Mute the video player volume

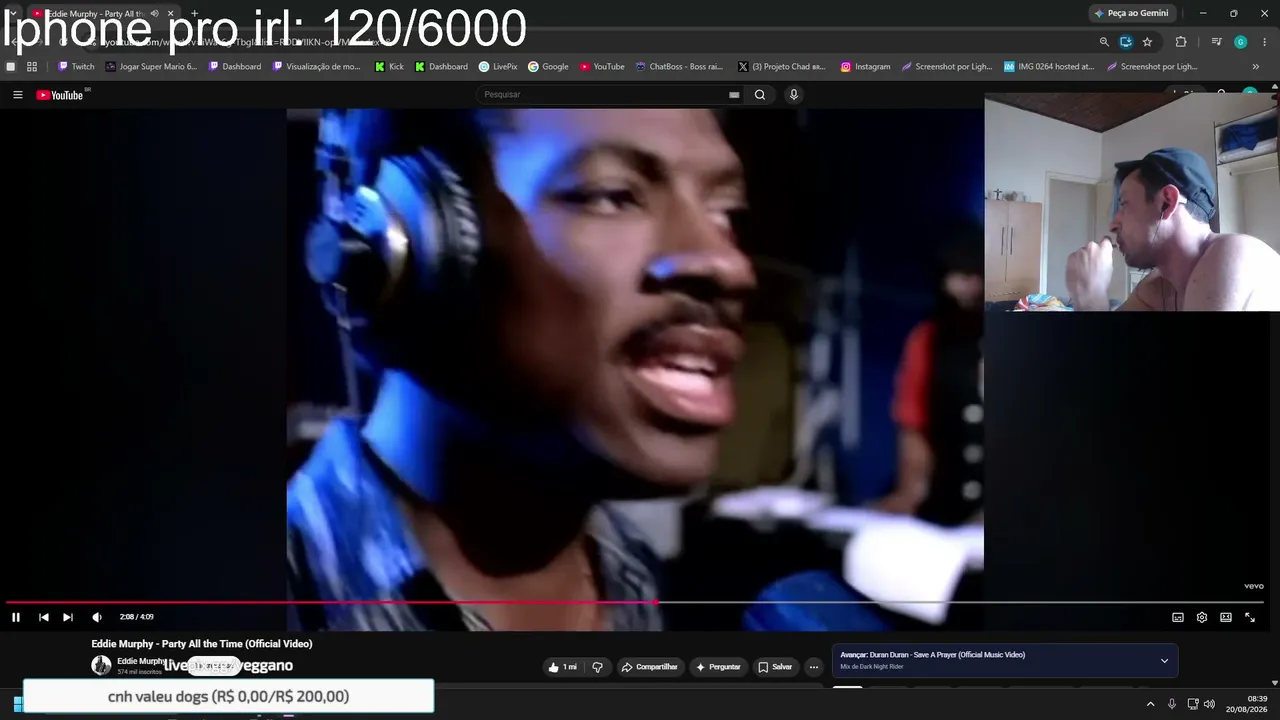coord(97,617)
